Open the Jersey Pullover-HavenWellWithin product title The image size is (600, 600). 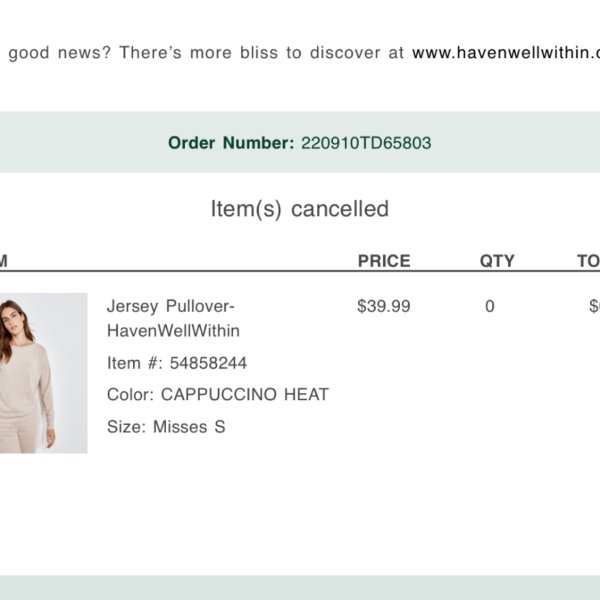coord(173,318)
